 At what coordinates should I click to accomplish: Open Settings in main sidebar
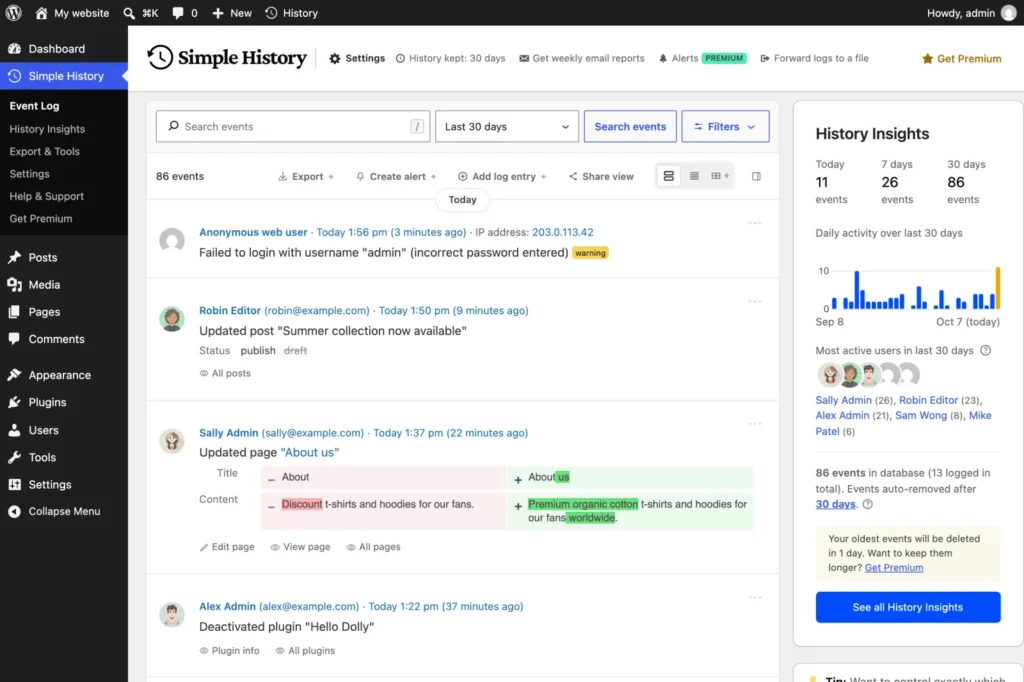pos(64,485)
